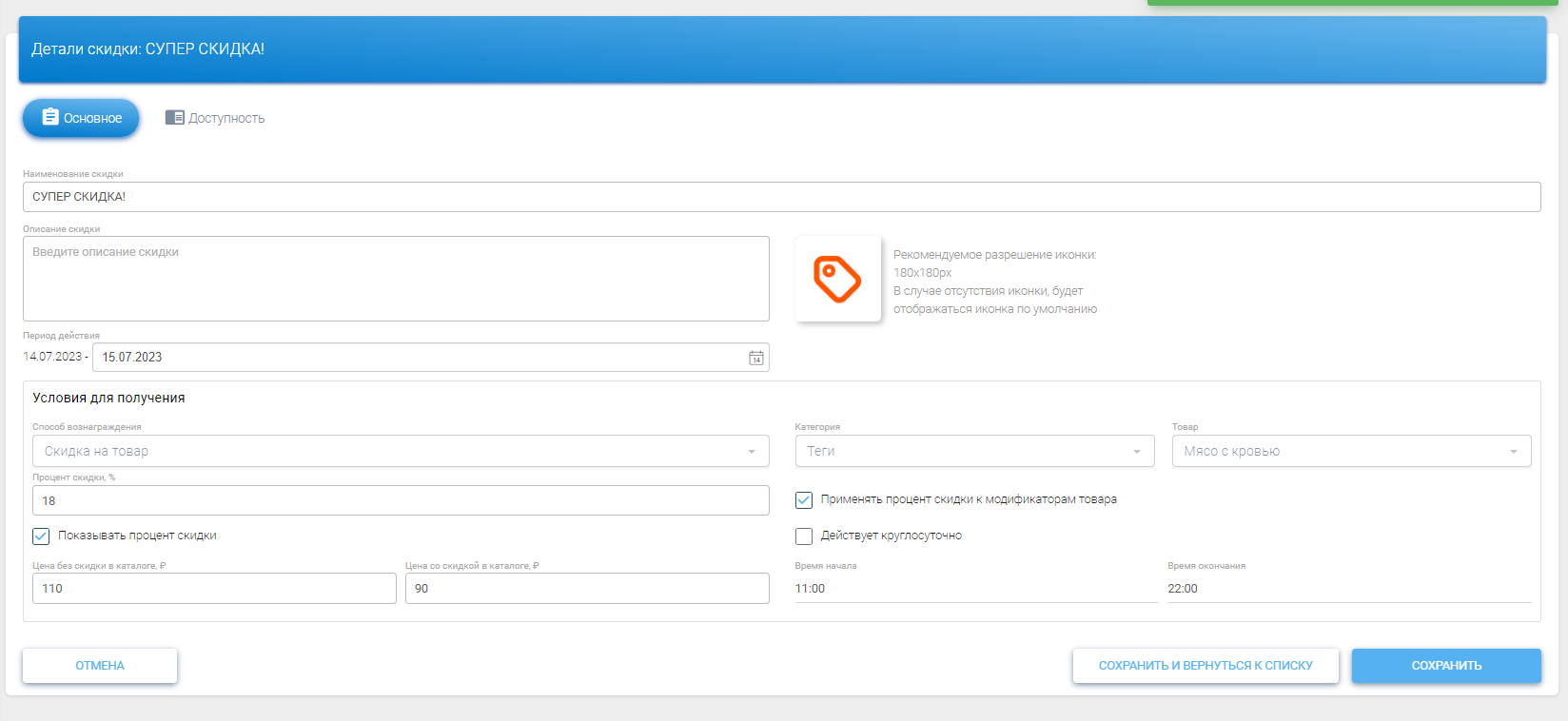Cancel changes with the Отмена button
The width and height of the screenshot is (1568, 721).
[100, 666]
